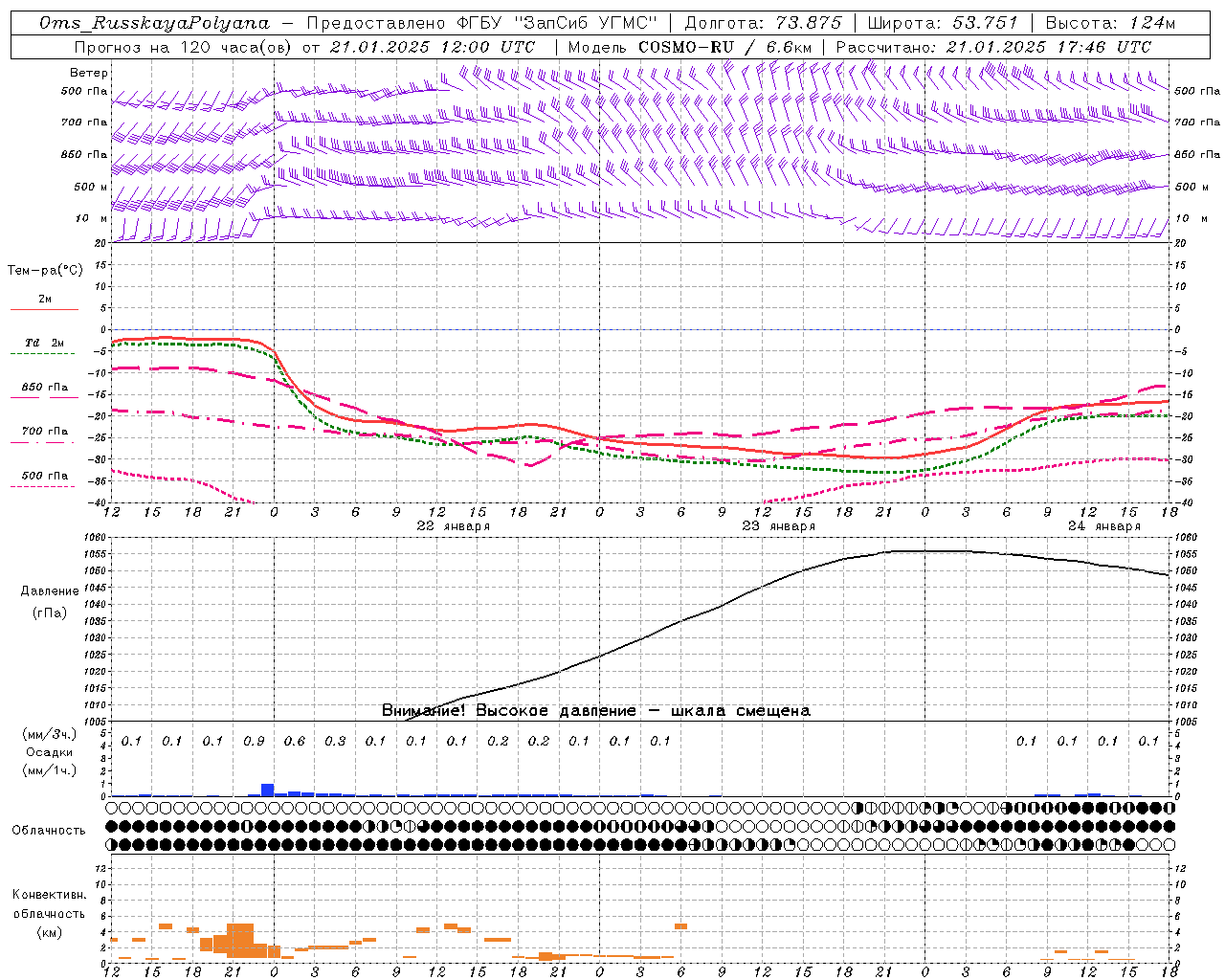This screenshot has height=980, width=1225.
Task: Click the 2м temperature legend label
Action: (45, 299)
